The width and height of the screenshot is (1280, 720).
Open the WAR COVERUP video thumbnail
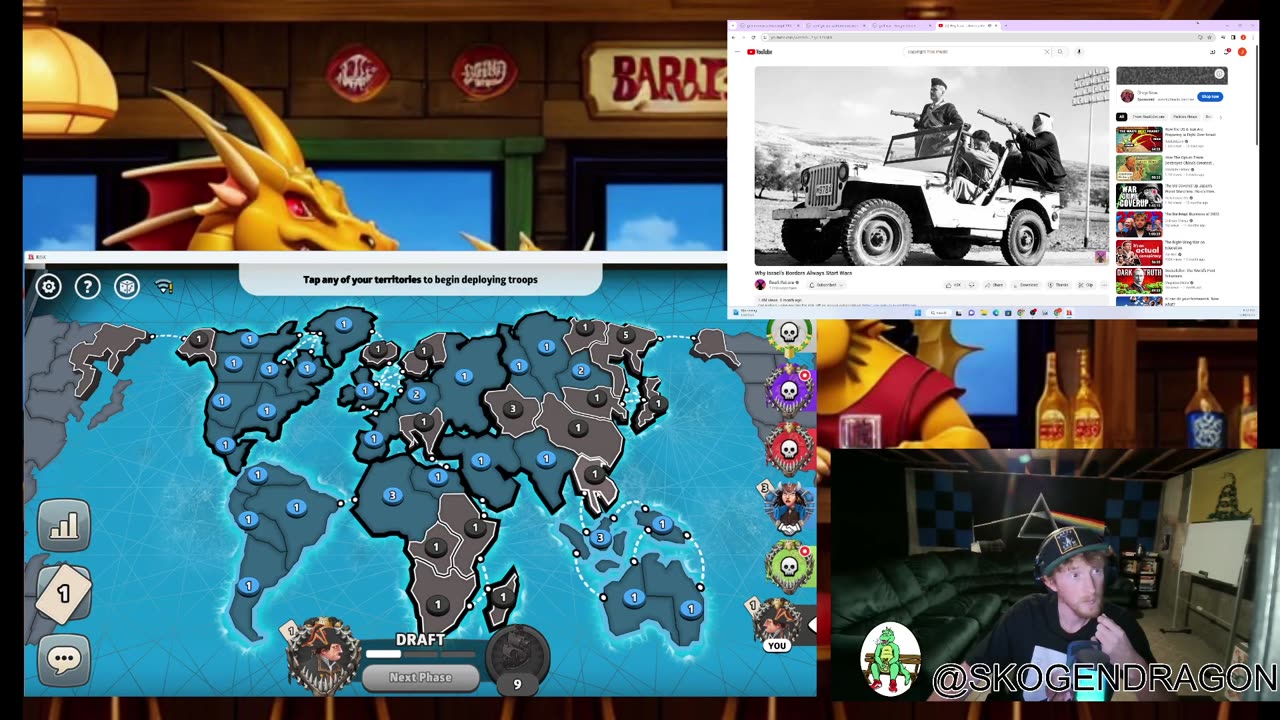click(x=1139, y=196)
